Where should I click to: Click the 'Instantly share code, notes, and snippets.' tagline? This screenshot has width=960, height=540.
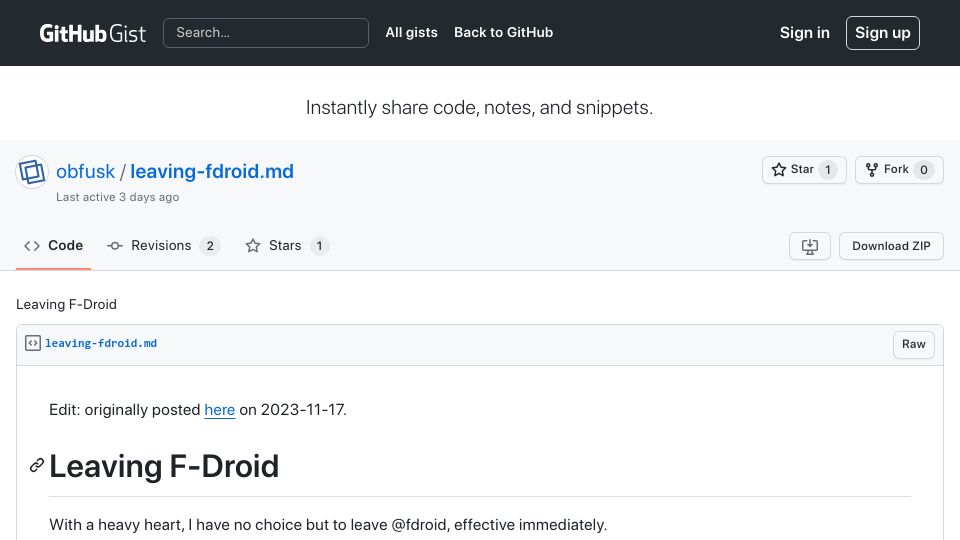click(479, 108)
